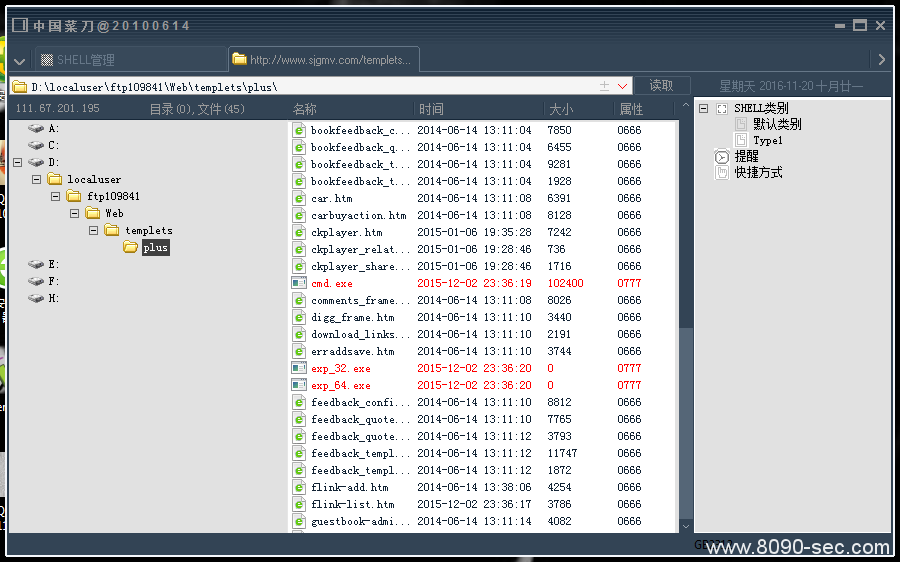
Task: Click the ckplayer.htm file icon
Action: point(299,232)
